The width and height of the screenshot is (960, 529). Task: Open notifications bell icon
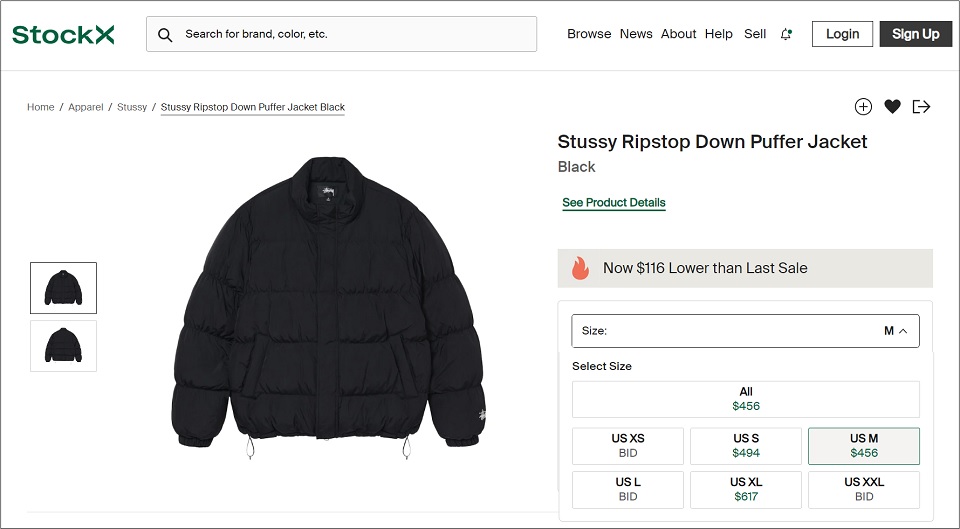(x=786, y=34)
